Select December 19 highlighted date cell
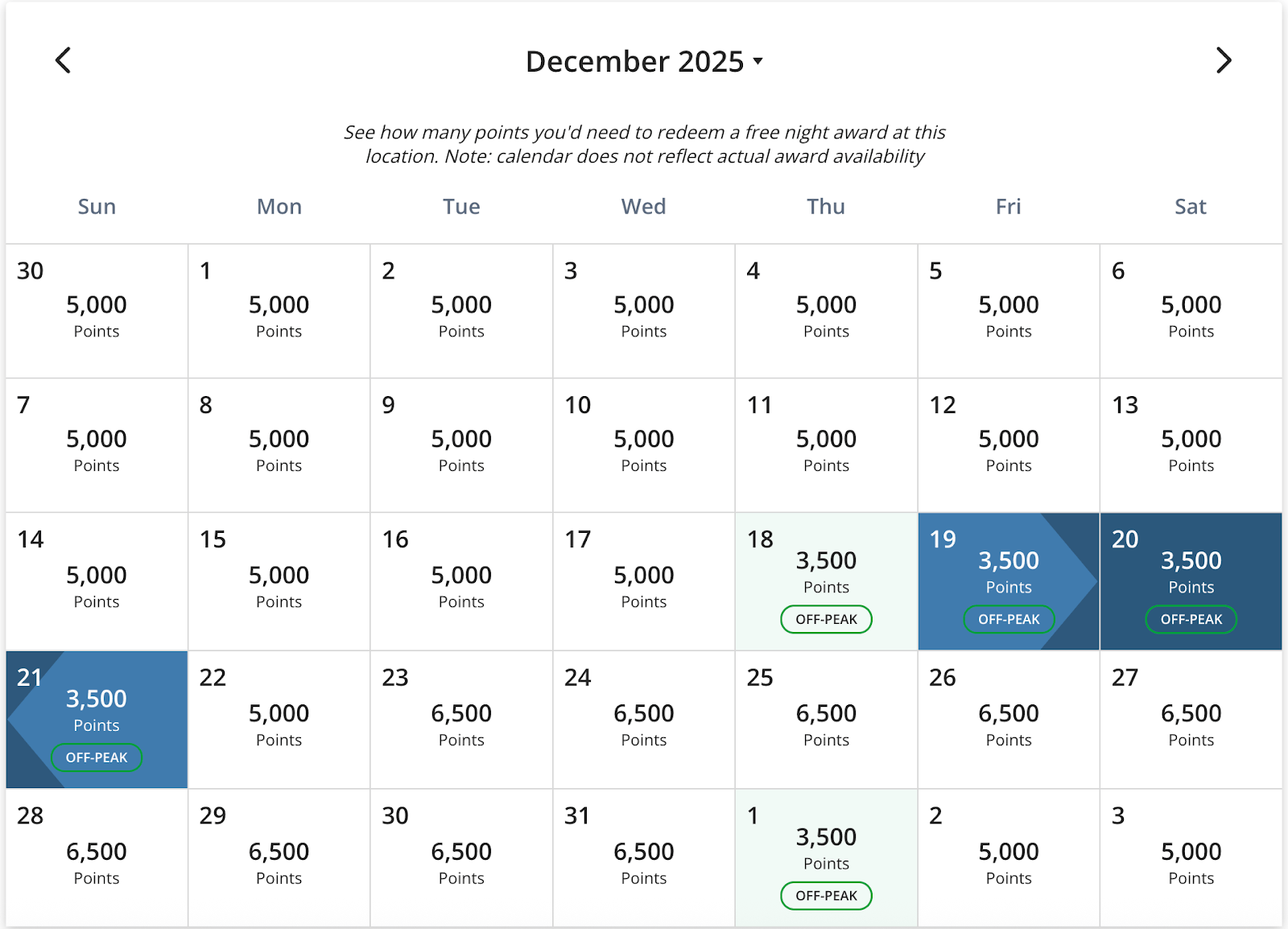Viewport: 1288px width, 929px height. (x=1008, y=573)
